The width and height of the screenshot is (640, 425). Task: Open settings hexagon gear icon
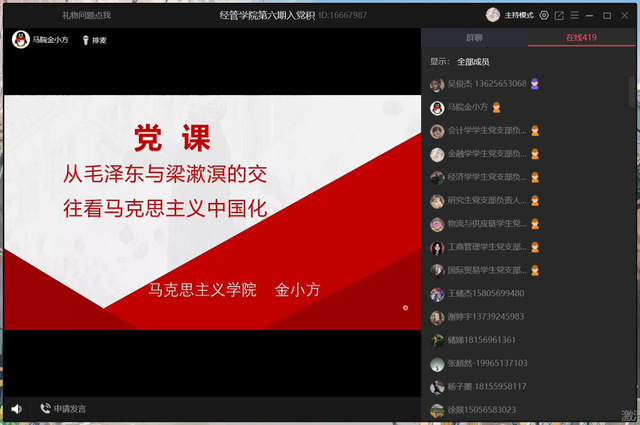coord(543,15)
